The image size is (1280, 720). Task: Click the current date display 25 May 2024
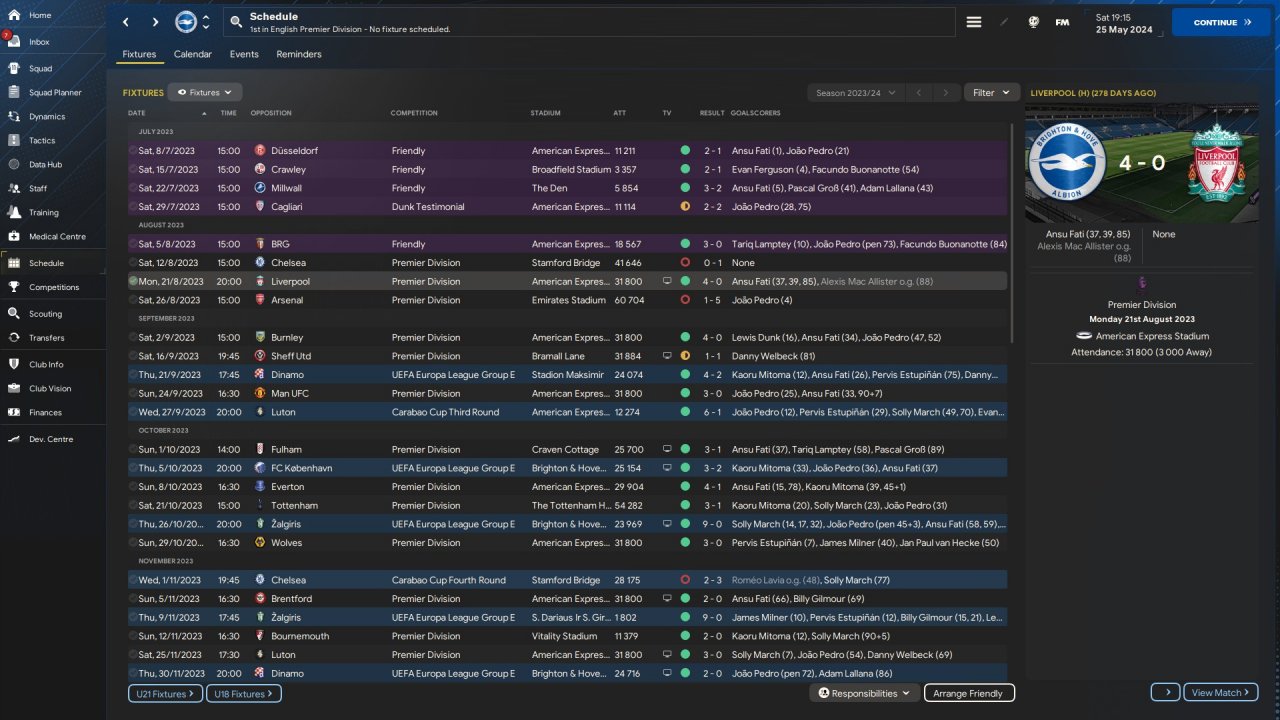pos(1124,29)
